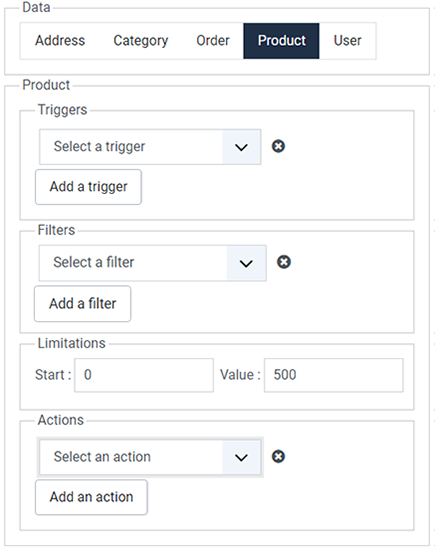
Task: Select the active Product data tab
Action: [x=281, y=41]
